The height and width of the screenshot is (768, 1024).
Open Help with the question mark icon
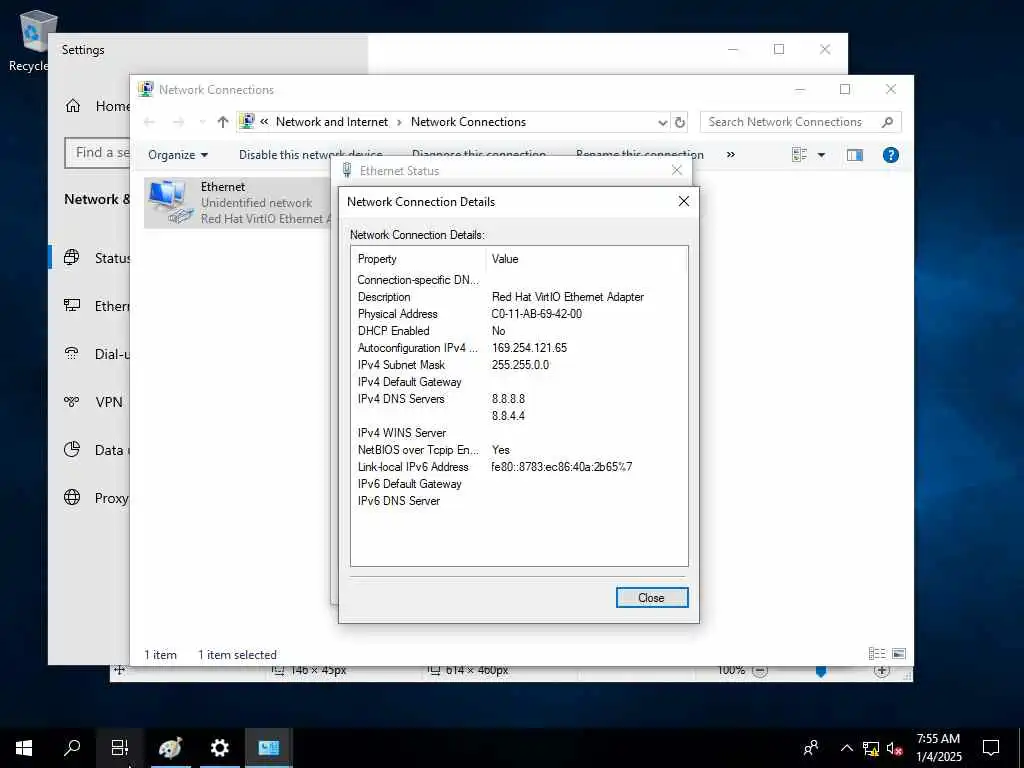point(891,155)
